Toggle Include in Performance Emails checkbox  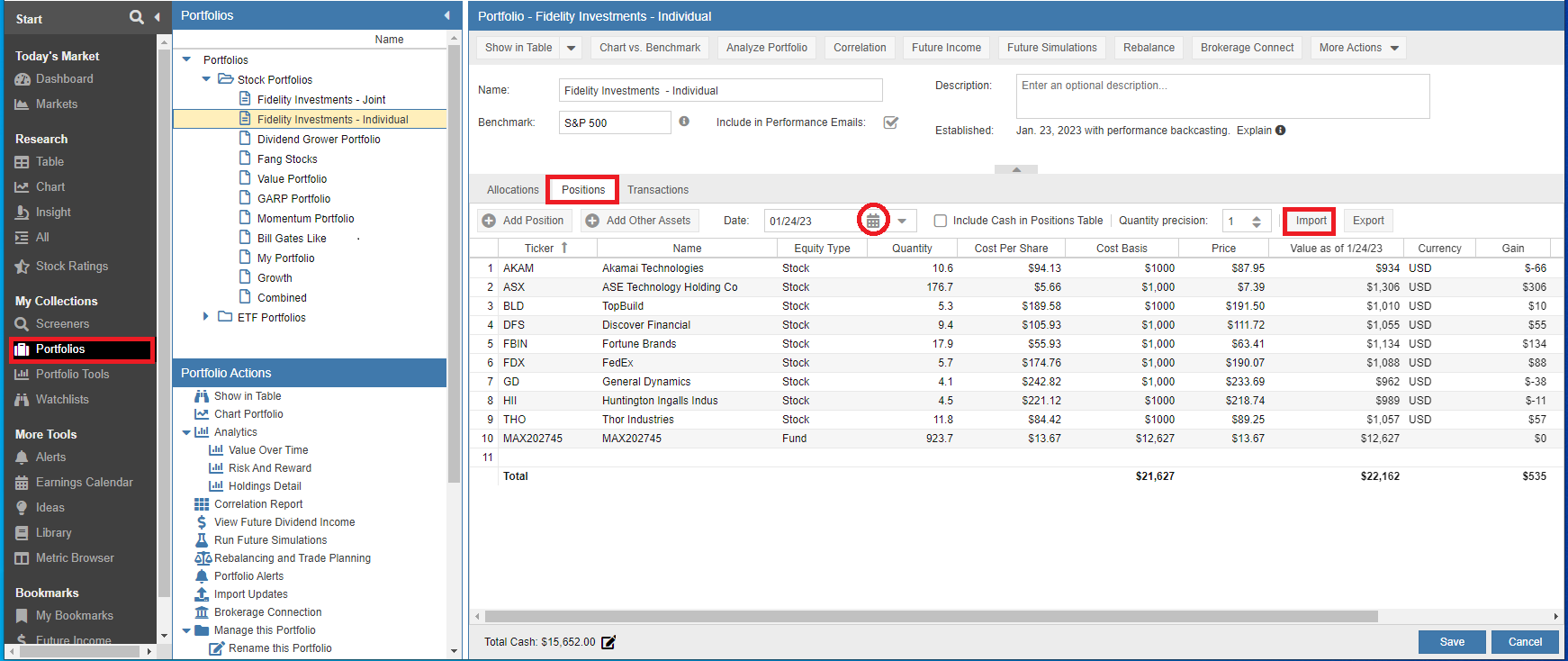click(891, 122)
